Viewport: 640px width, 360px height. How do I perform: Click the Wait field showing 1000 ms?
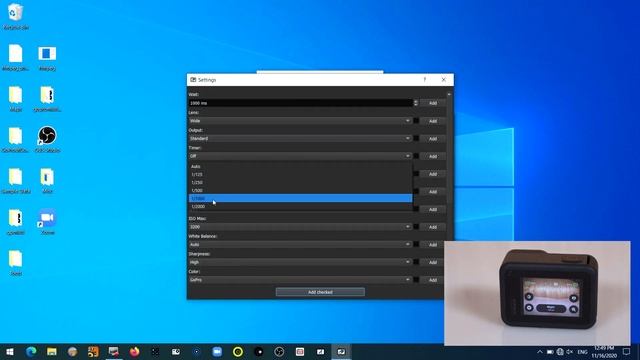click(x=301, y=103)
